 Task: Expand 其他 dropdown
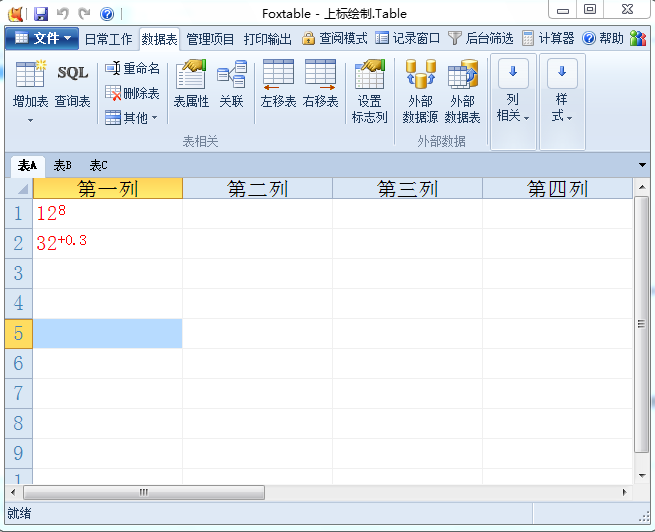[132, 118]
